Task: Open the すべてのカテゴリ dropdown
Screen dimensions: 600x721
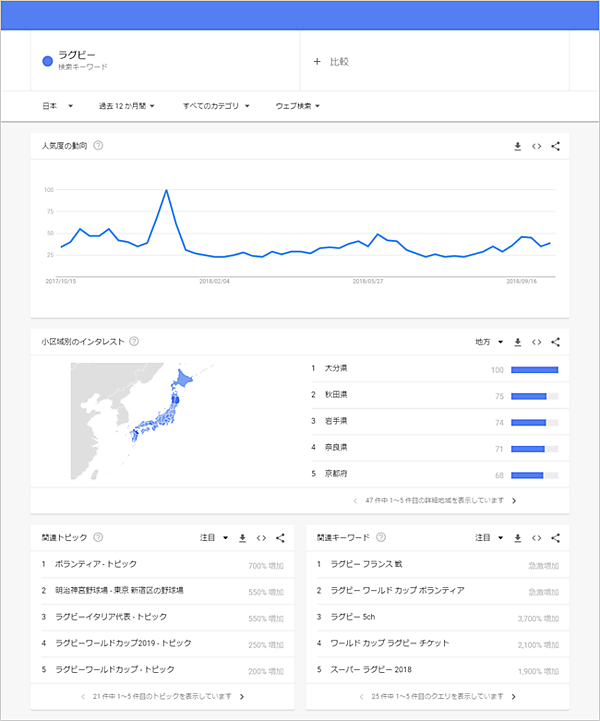Action: [215, 105]
